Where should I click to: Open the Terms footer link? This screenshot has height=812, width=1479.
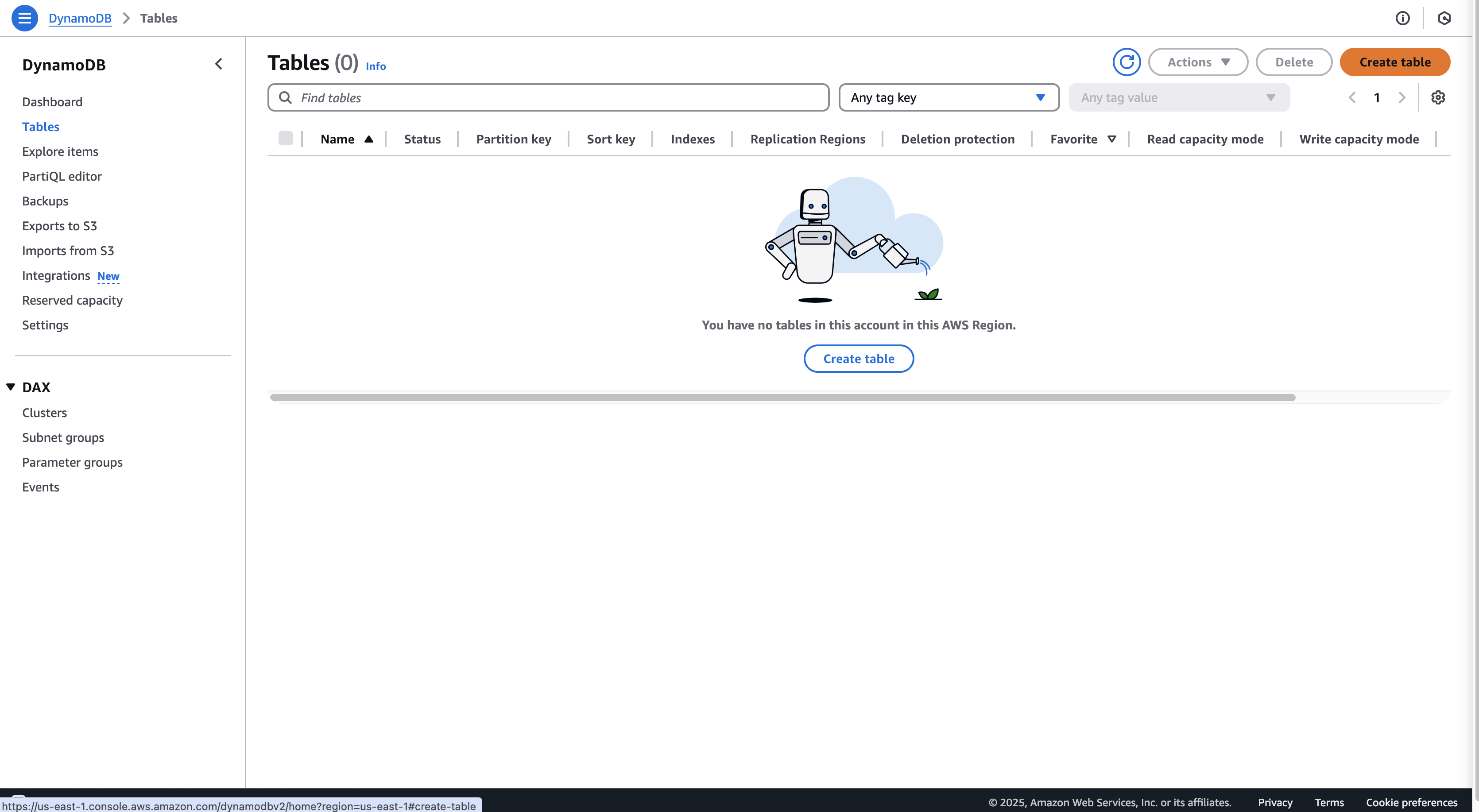(1329, 802)
